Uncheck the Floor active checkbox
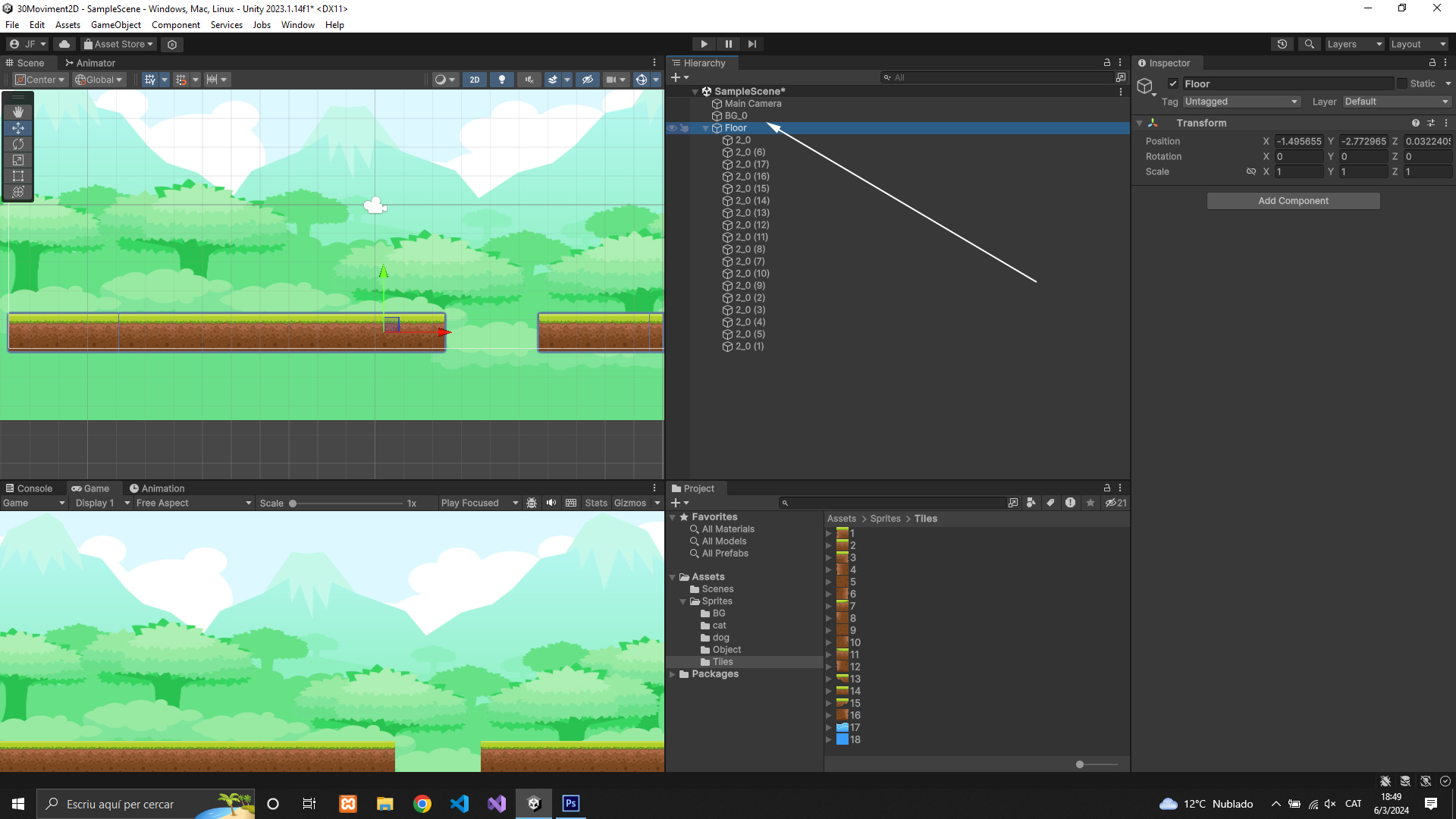Screen dimensions: 1456x819 (1173, 84)
